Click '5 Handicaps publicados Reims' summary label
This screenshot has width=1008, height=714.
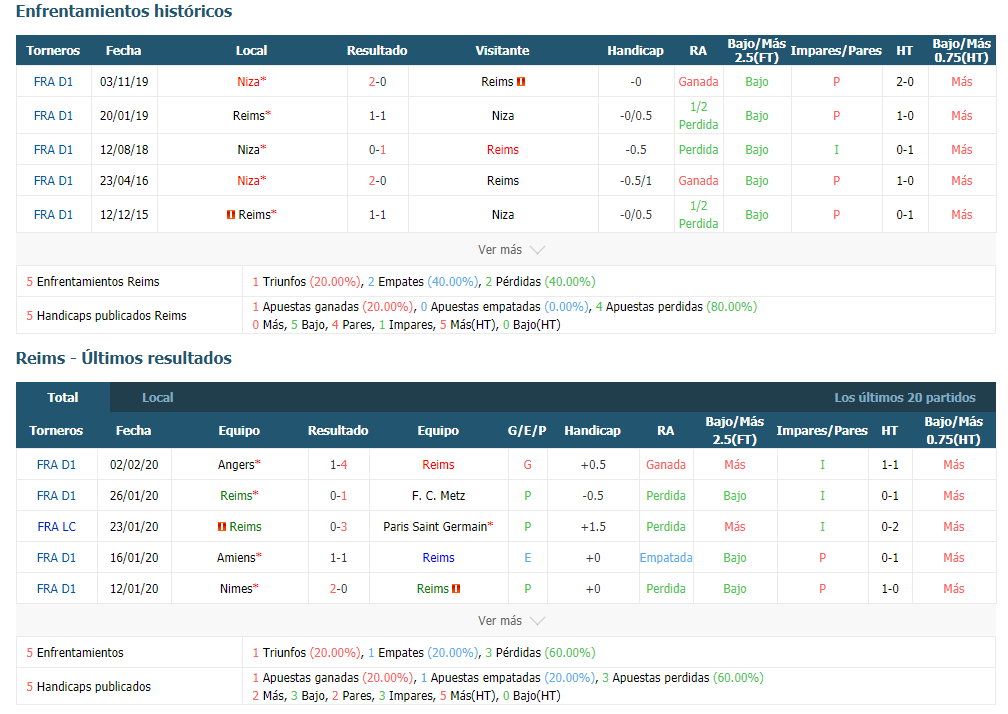[106, 316]
